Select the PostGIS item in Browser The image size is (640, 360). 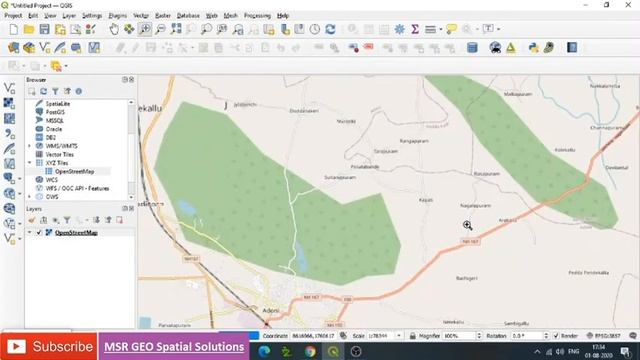(x=55, y=112)
